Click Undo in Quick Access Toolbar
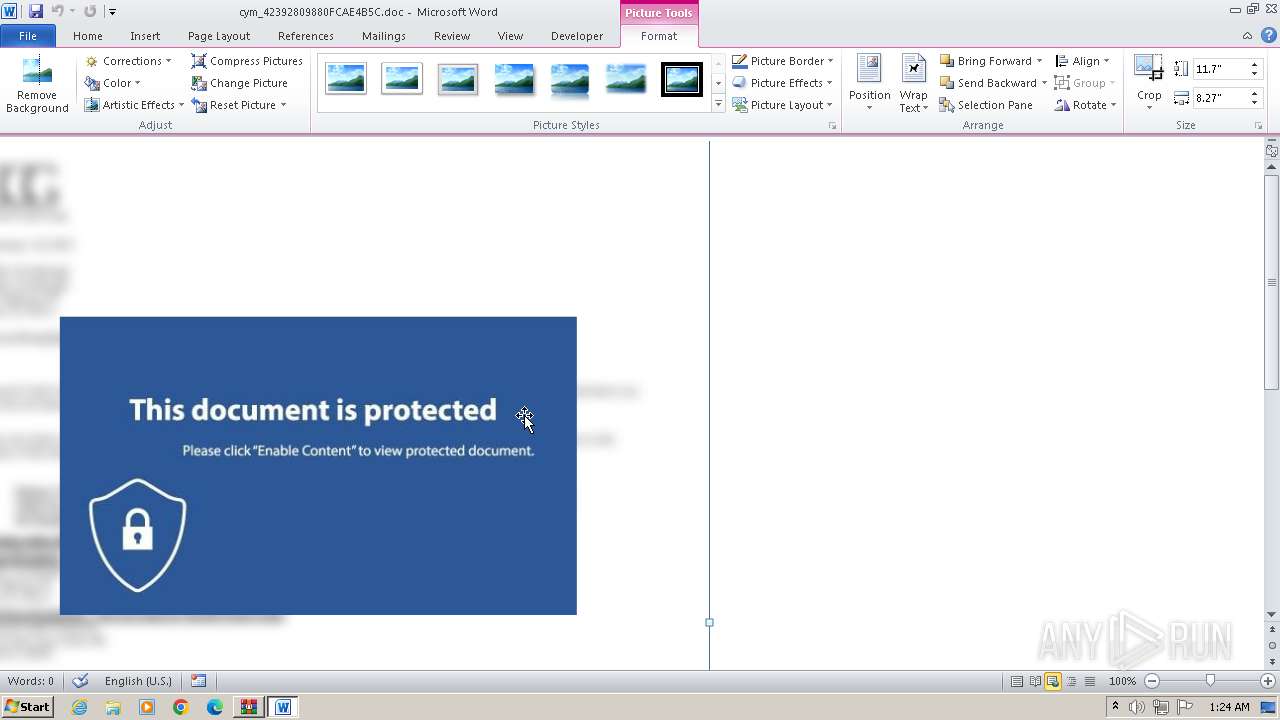 (57, 12)
